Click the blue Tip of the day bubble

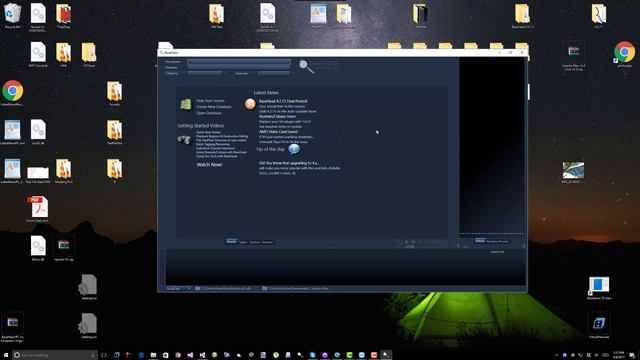coord(293,149)
